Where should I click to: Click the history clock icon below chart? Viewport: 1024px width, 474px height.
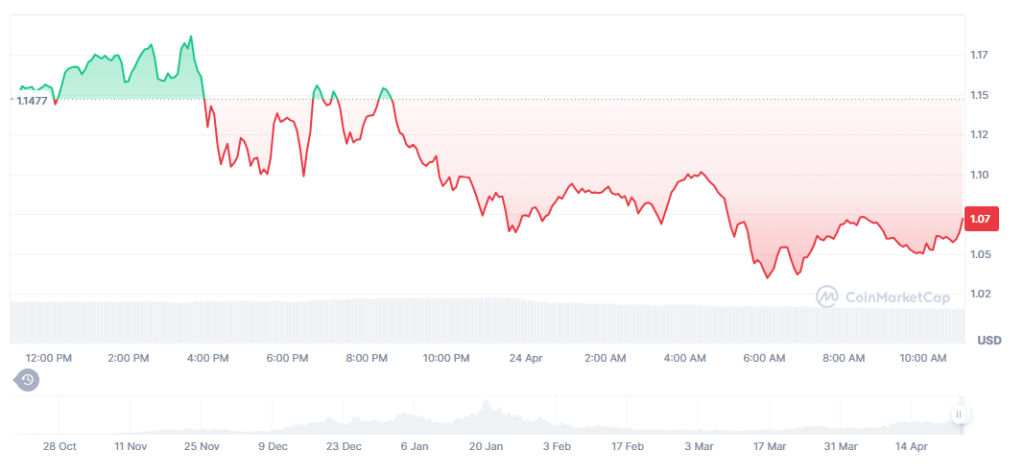[x=27, y=381]
